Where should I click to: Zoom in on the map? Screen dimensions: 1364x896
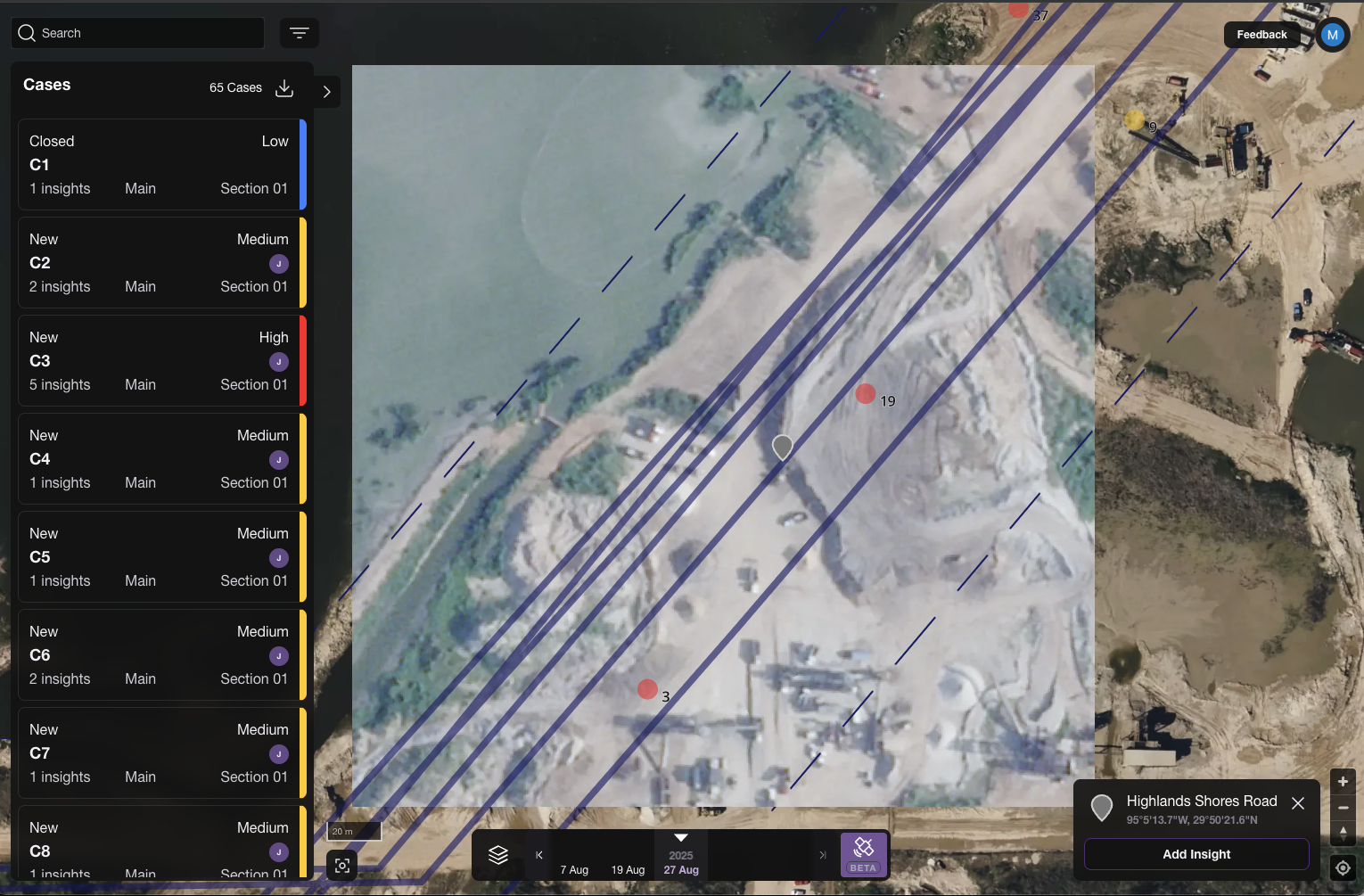(x=1343, y=782)
